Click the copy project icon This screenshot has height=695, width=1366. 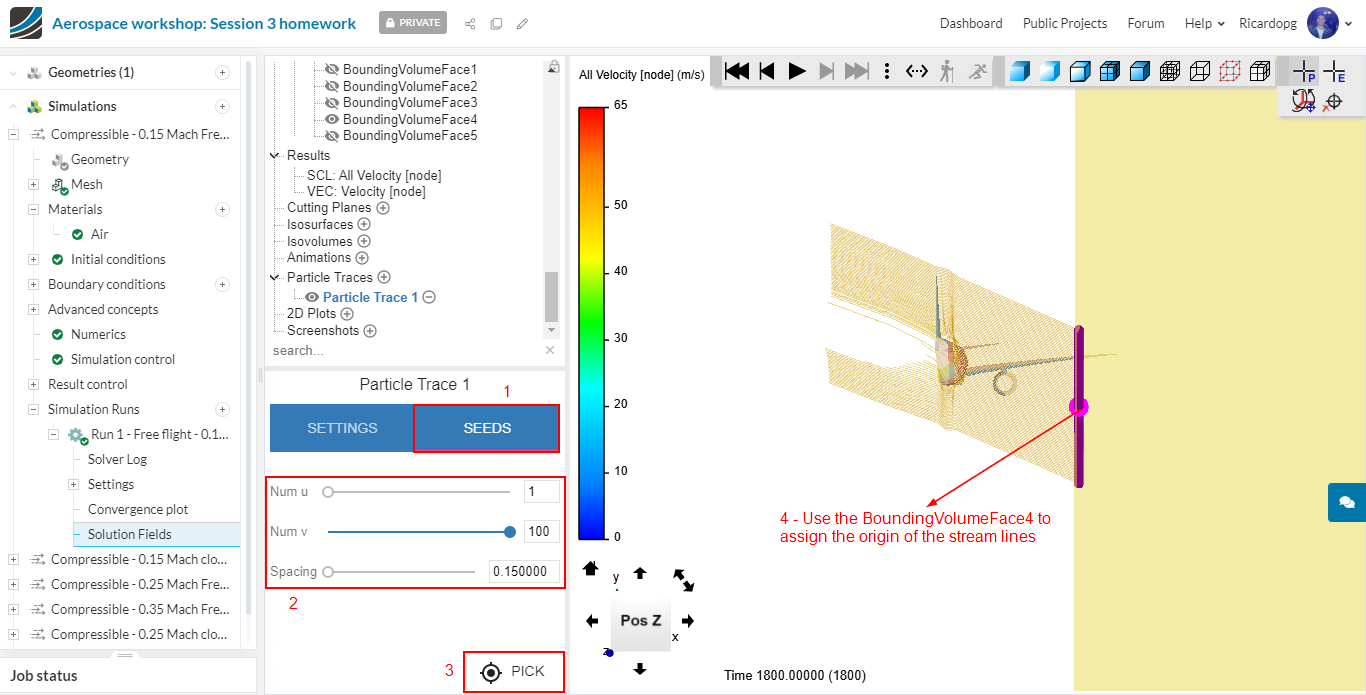[496, 23]
